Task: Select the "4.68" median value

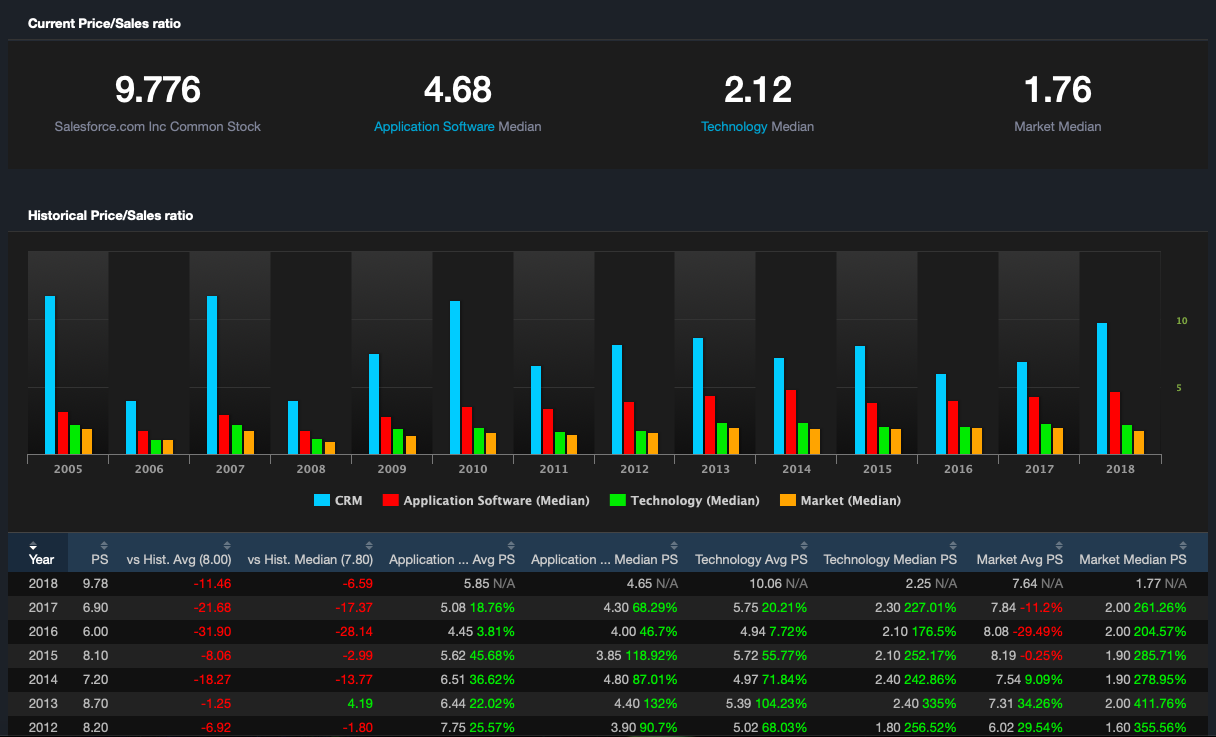Action: (458, 90)
